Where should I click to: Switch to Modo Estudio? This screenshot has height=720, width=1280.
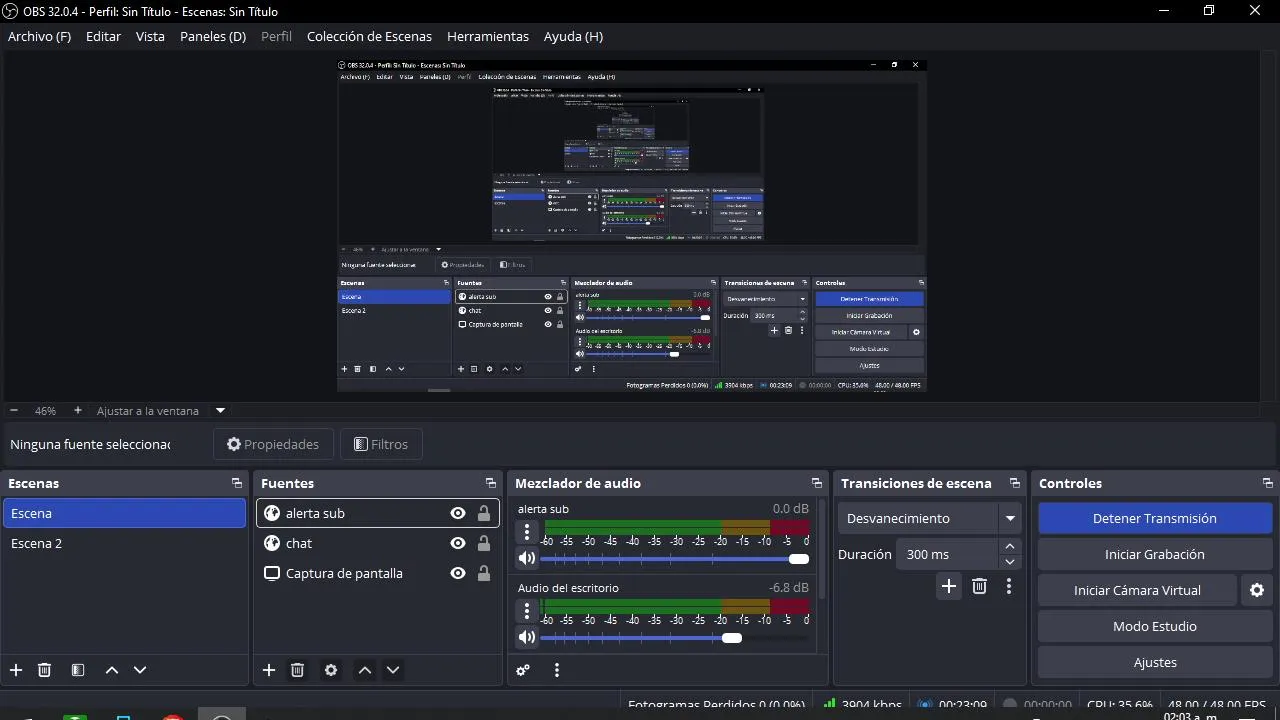1155,626
